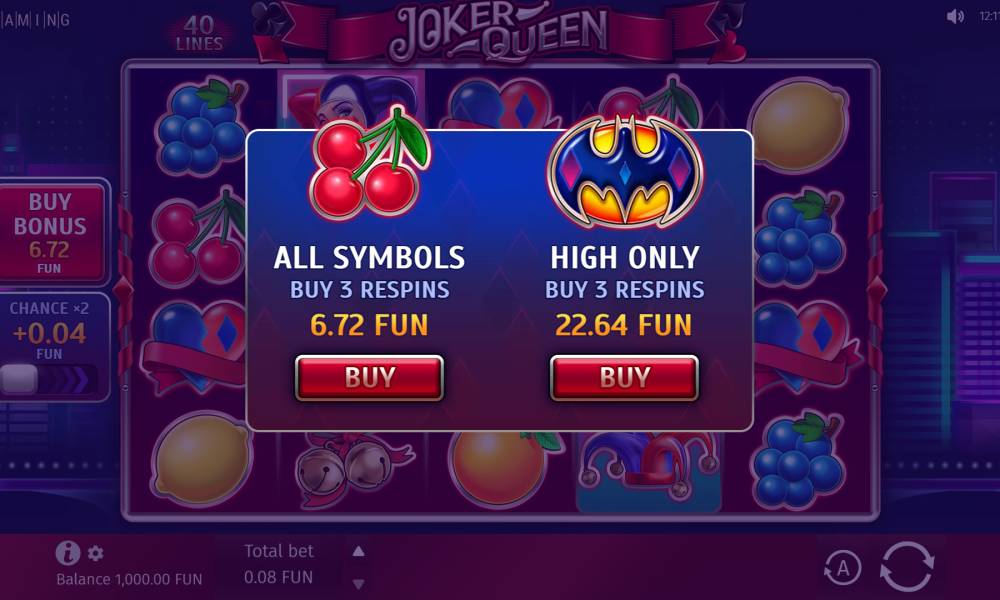The width and height of the screenshot is (1000, 600).
Task: Click the lemon symbol in top-right reel
Action: coord(799,126)
